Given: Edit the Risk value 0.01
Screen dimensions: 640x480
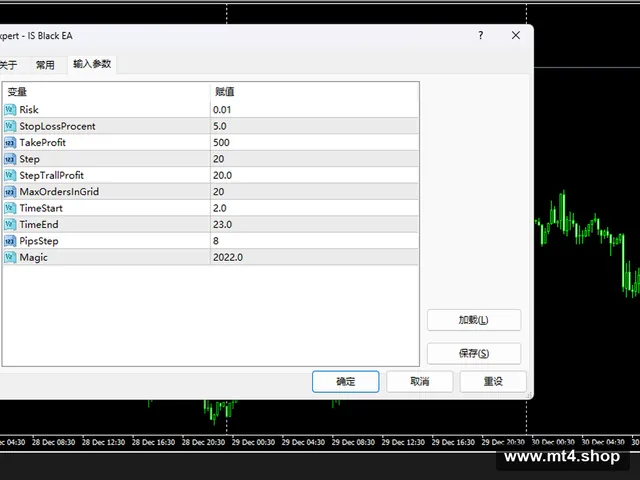Looking at the screenshot, I should [x=315, y=110].
